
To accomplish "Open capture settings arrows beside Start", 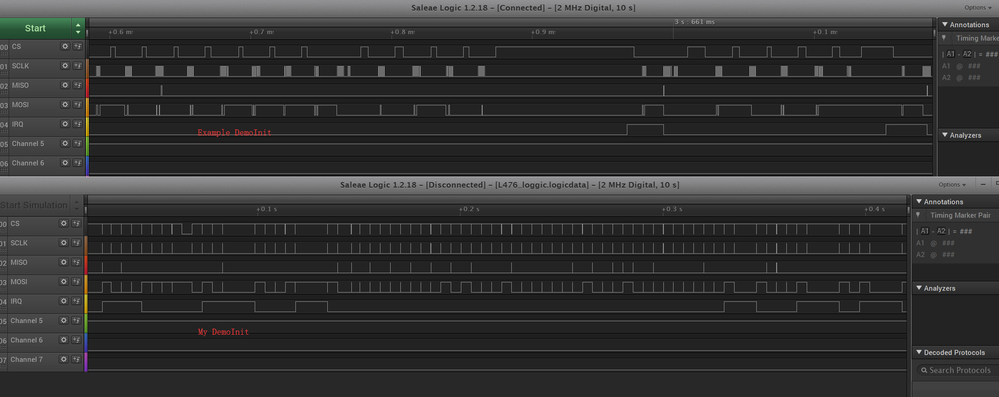I will click(x=78, y=29).
